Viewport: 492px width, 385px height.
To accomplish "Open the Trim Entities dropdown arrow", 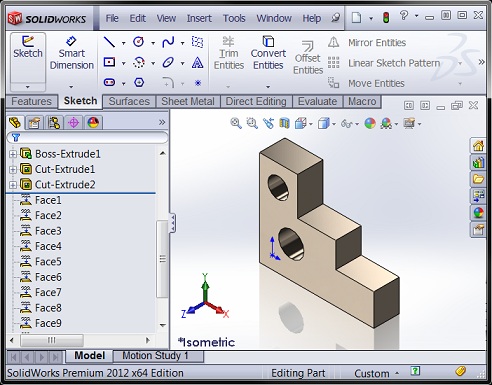I will pos(228,87).
